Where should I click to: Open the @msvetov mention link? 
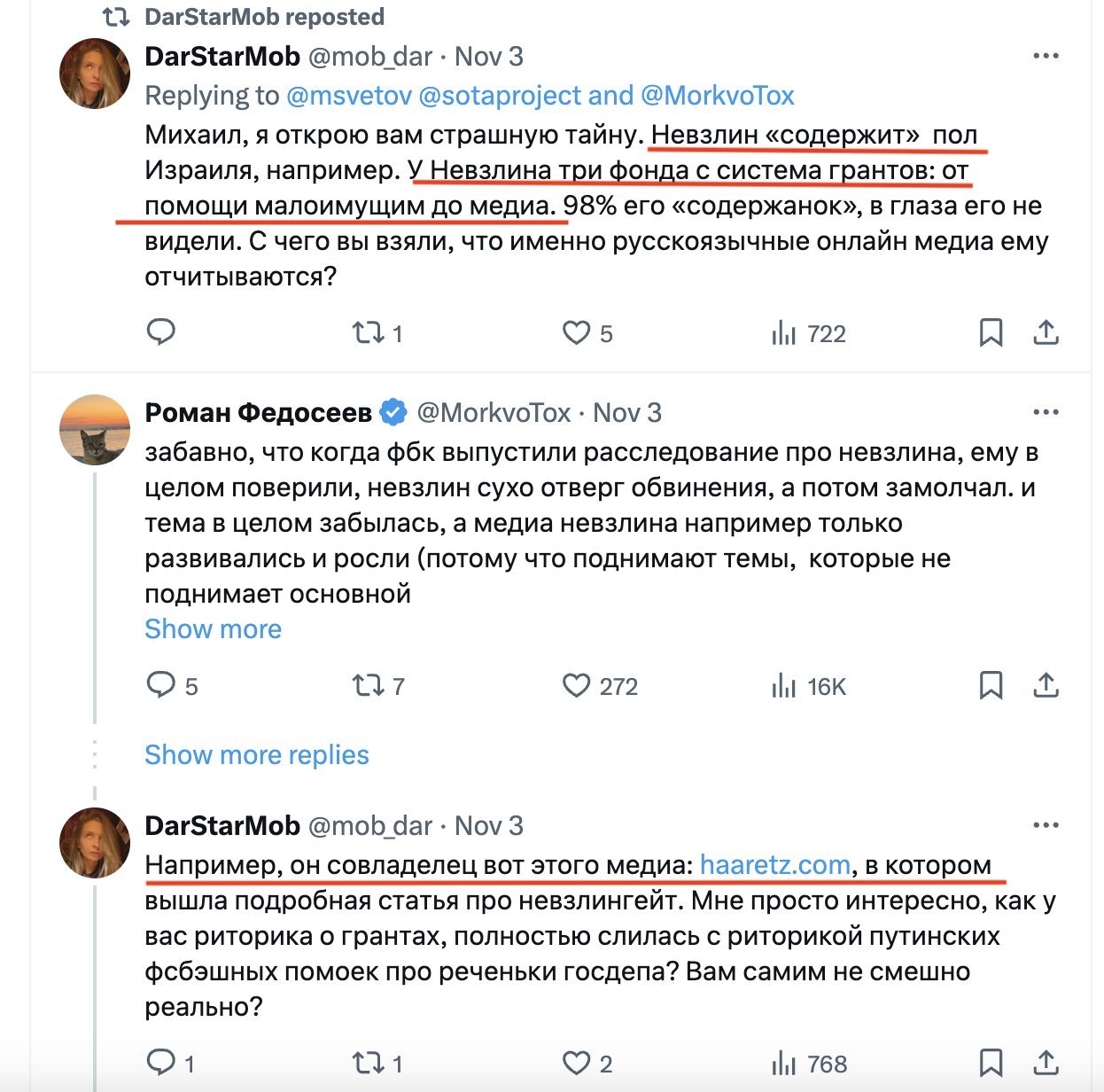coord(349,96)
